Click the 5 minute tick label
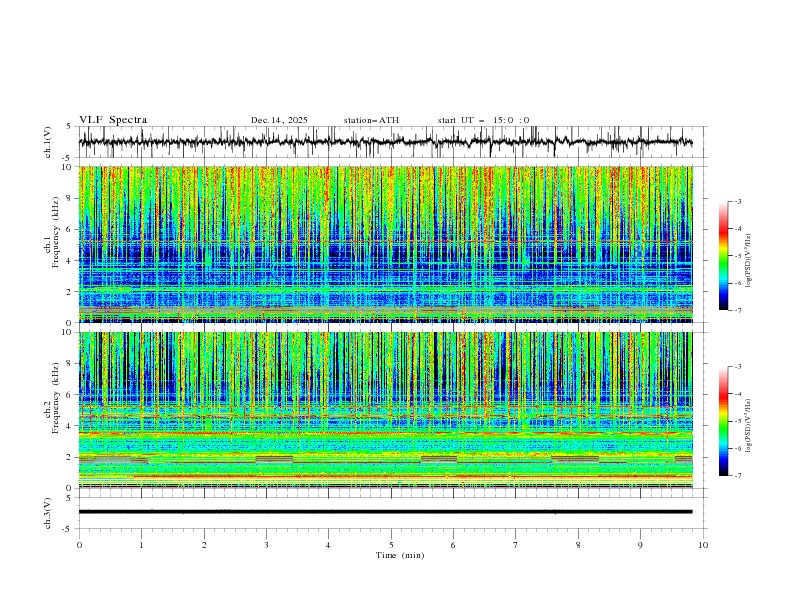 (x=391, y=544)
